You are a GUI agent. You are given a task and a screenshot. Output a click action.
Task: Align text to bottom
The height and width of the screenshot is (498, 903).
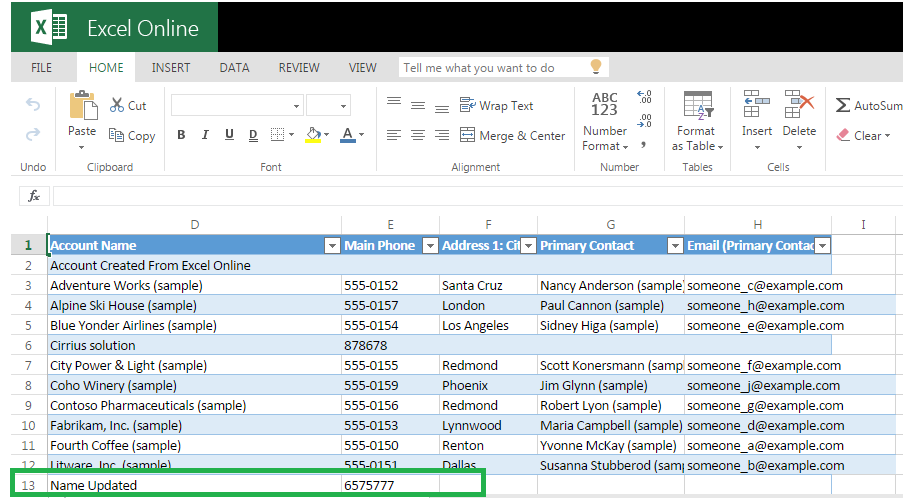point(442,109)
